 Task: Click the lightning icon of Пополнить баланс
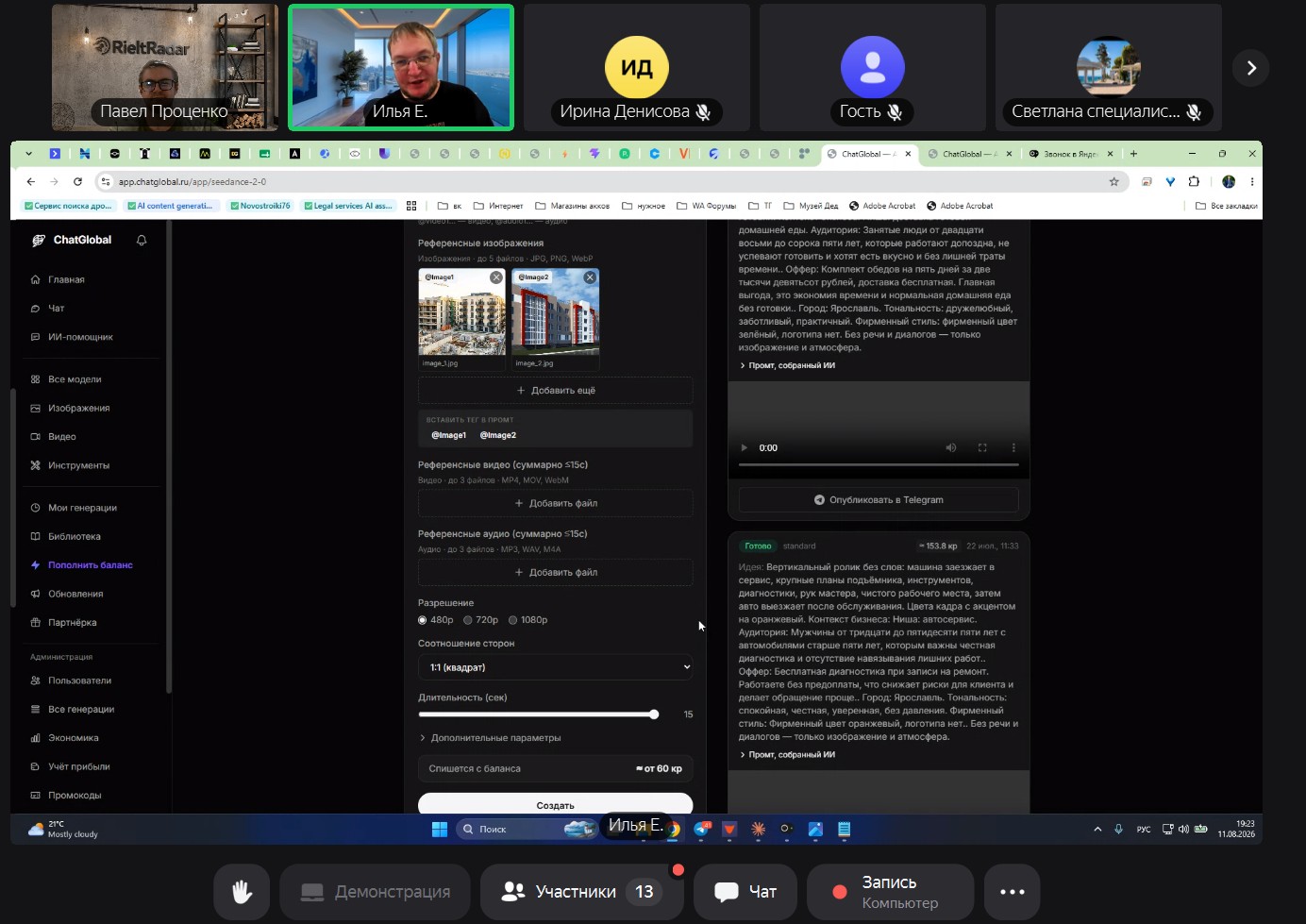[35, 565]
